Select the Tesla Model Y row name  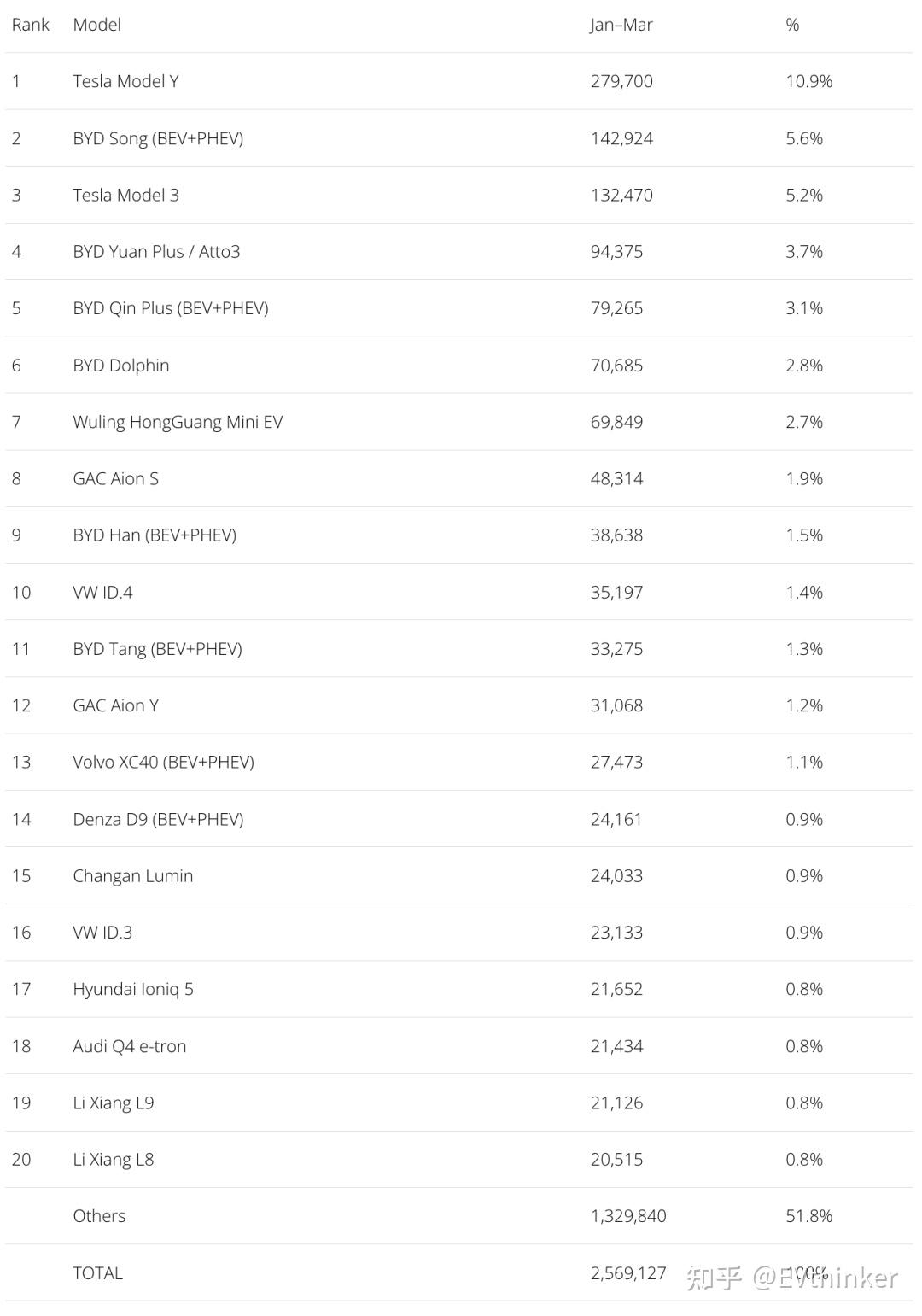click(125, 81)
